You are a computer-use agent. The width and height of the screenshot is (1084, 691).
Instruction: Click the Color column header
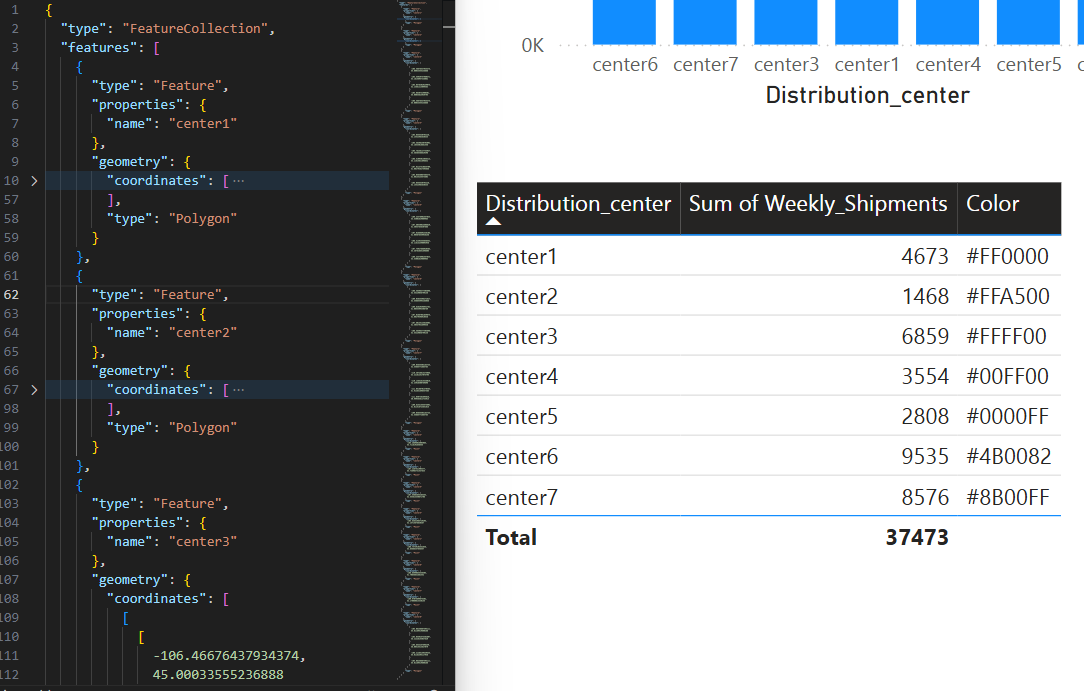(x=992, y=204)
